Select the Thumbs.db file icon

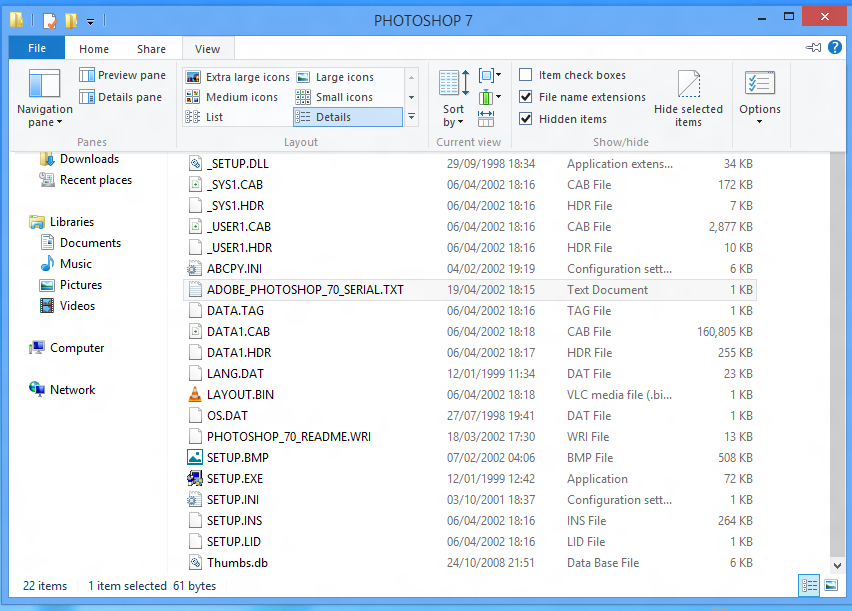coord(195,563)
